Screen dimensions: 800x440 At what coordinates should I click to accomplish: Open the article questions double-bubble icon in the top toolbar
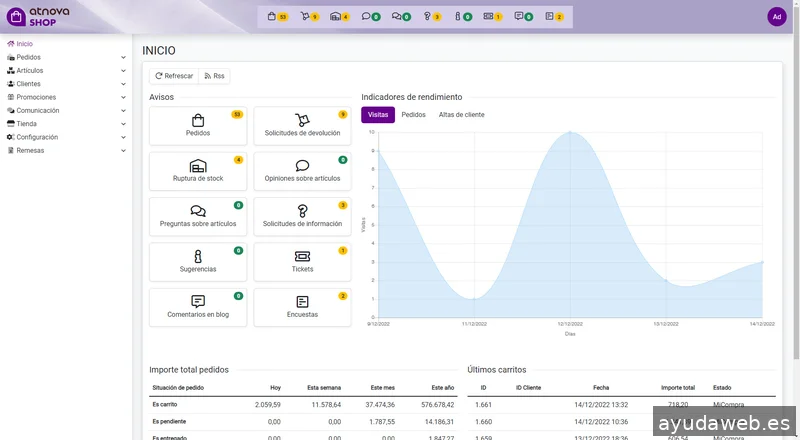[396, 16]
